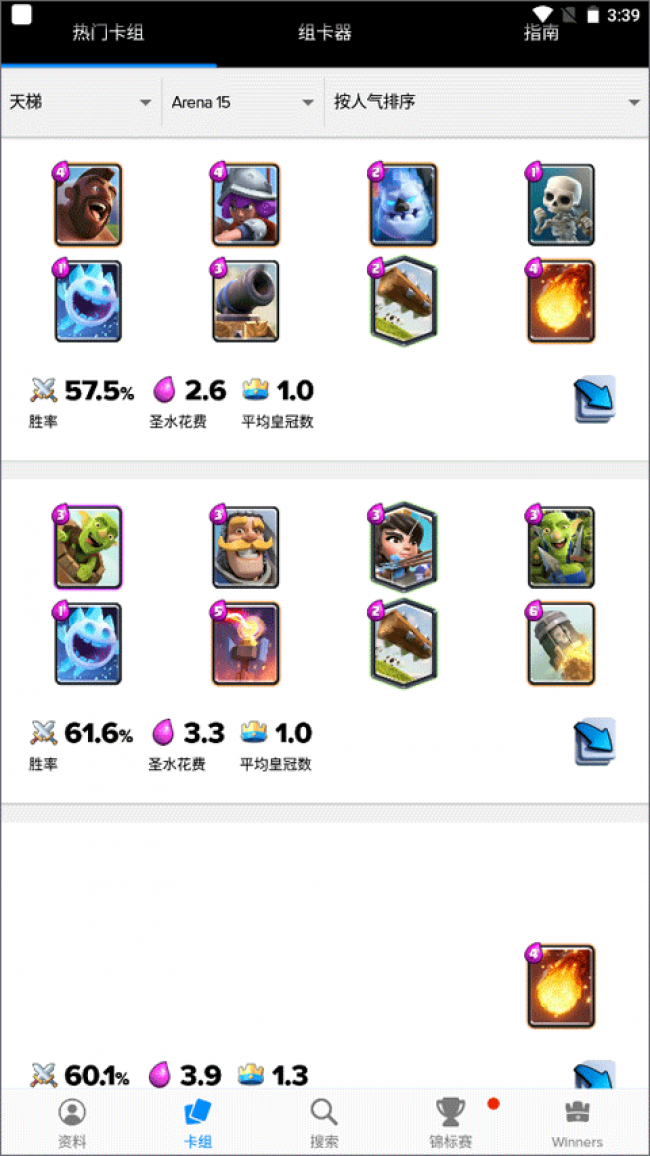This screenshot has height=1156, width=650.
Task: Tap the Rocket card in second deck
Action: (x=561, y=644)
